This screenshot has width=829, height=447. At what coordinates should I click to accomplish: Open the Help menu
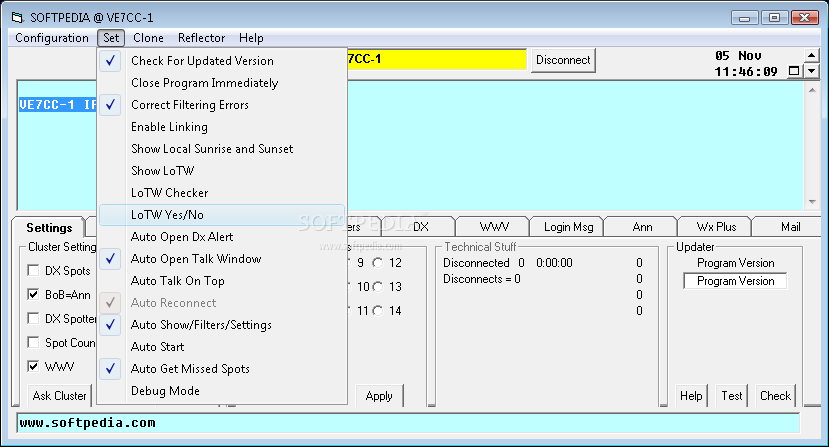coord(251,38)
